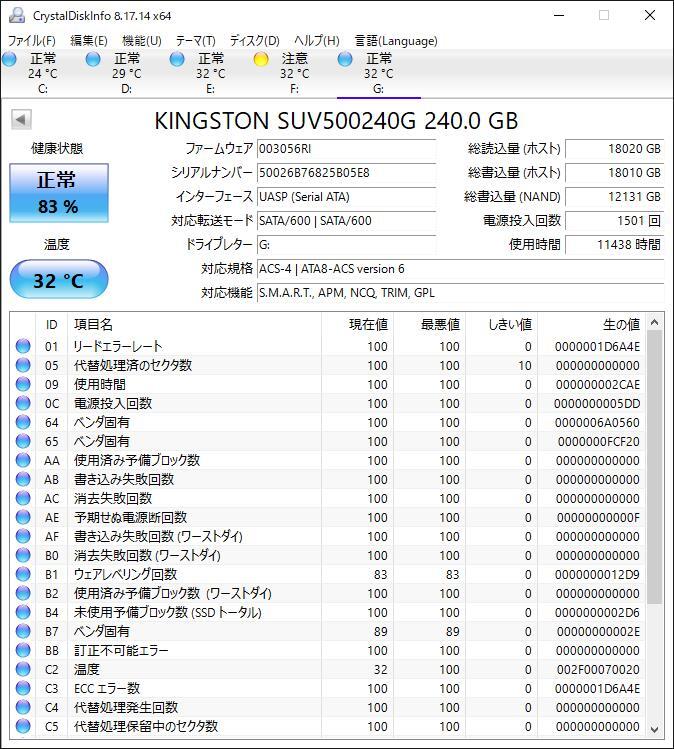Click status orb for C2 温度 row
This screenshot has height=749, width=674.
click(x=23, y=669)
